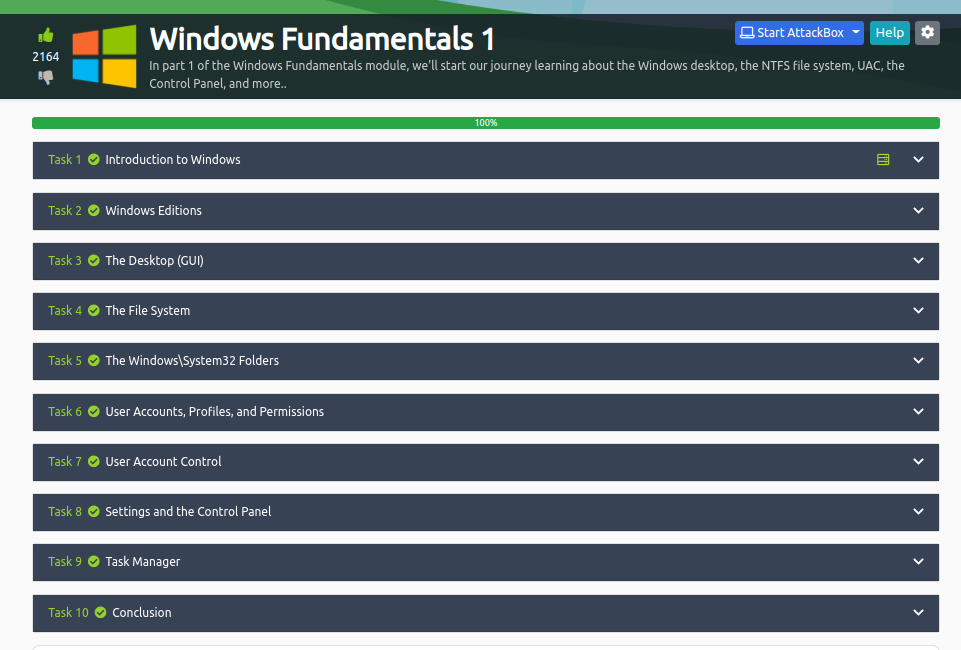Open 'Conclusion' task title
Viewport: 961px width, 650px height.
(142, 613)
